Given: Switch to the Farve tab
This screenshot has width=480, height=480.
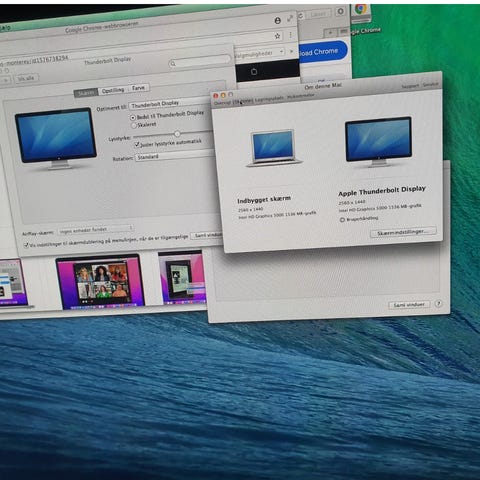Looking at the screenshot, I should point(138,88).
